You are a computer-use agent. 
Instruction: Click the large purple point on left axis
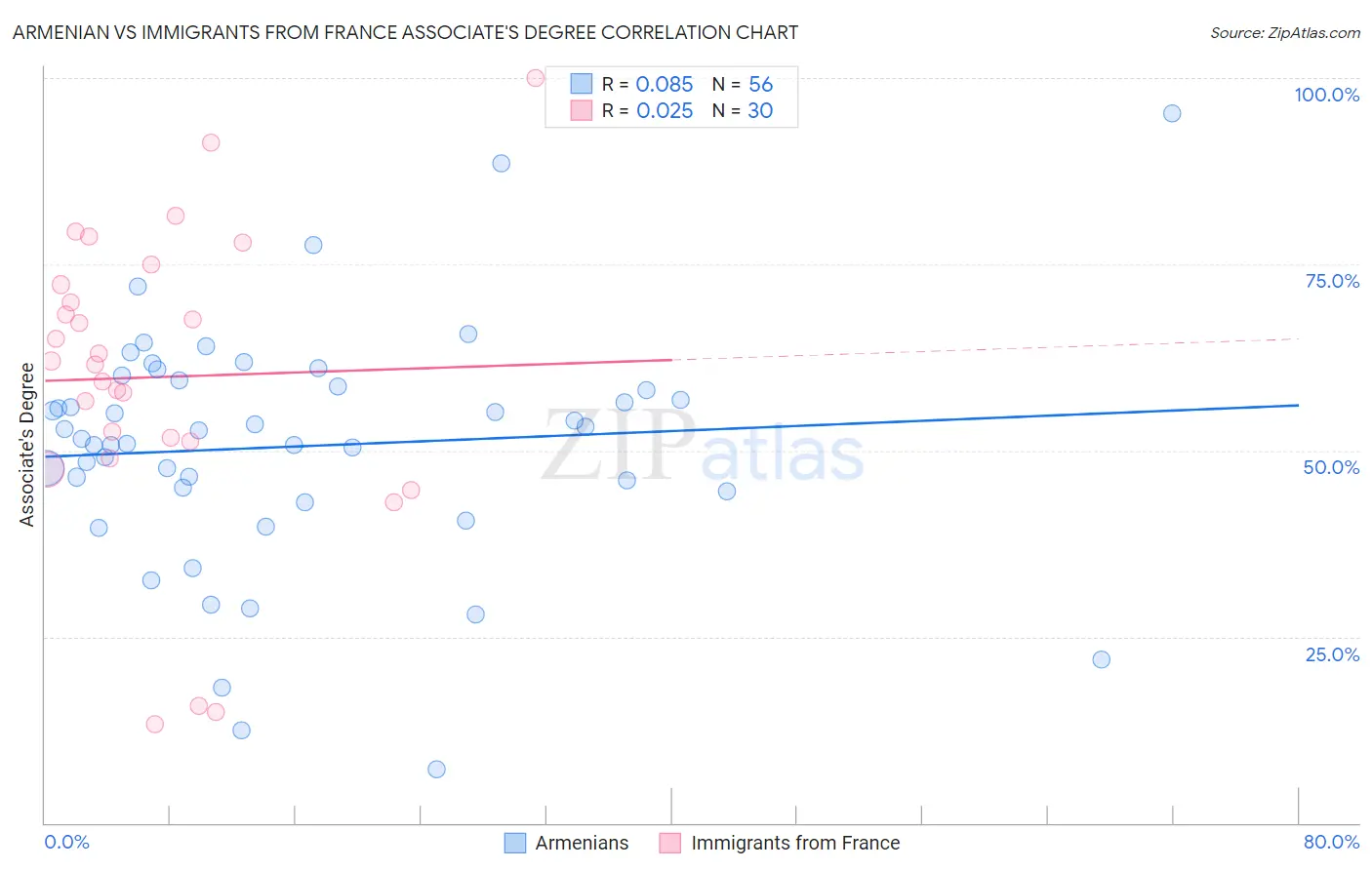click(47, 469)
